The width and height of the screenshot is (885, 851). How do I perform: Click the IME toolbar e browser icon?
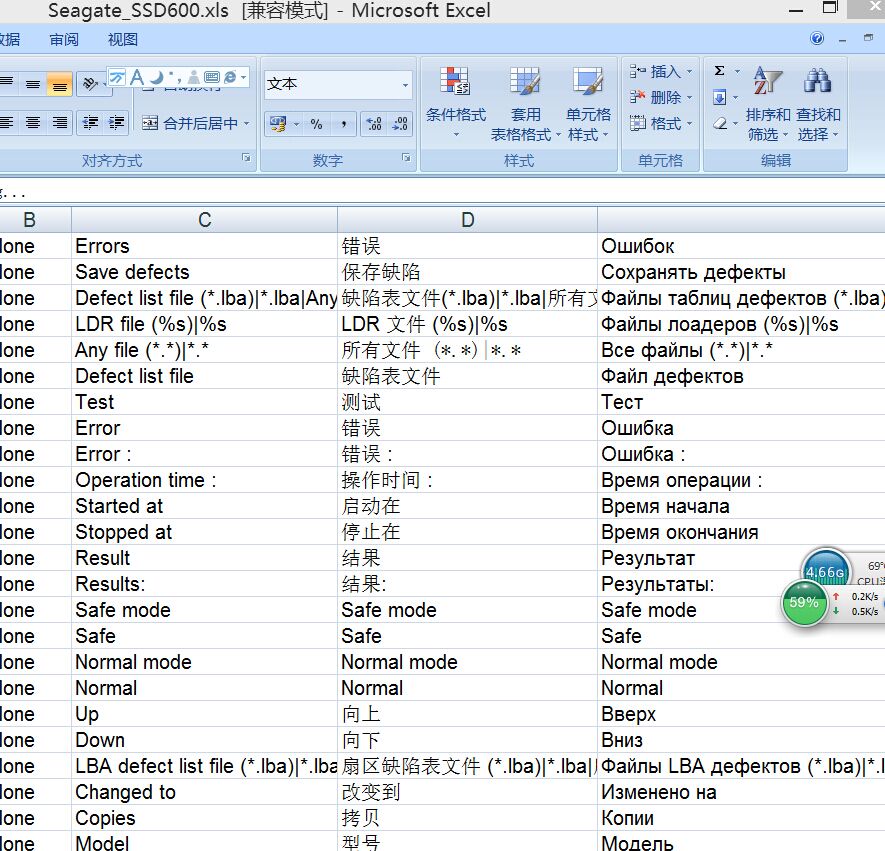pos(230,77)
